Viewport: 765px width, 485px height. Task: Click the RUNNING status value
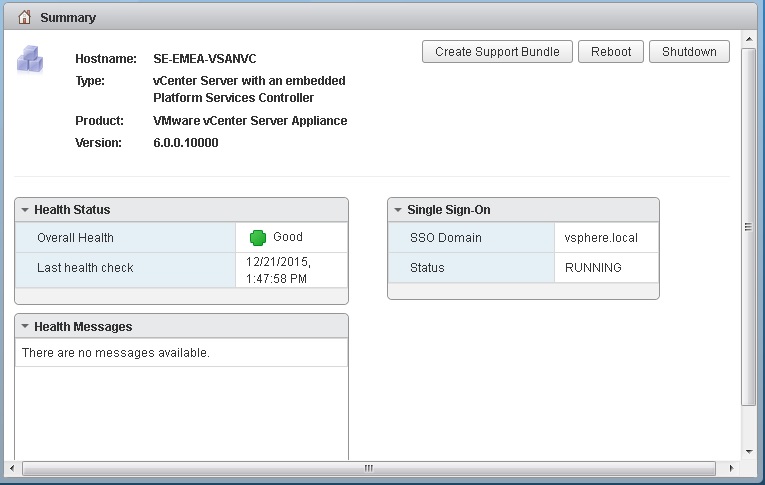[x=593, y=268]
